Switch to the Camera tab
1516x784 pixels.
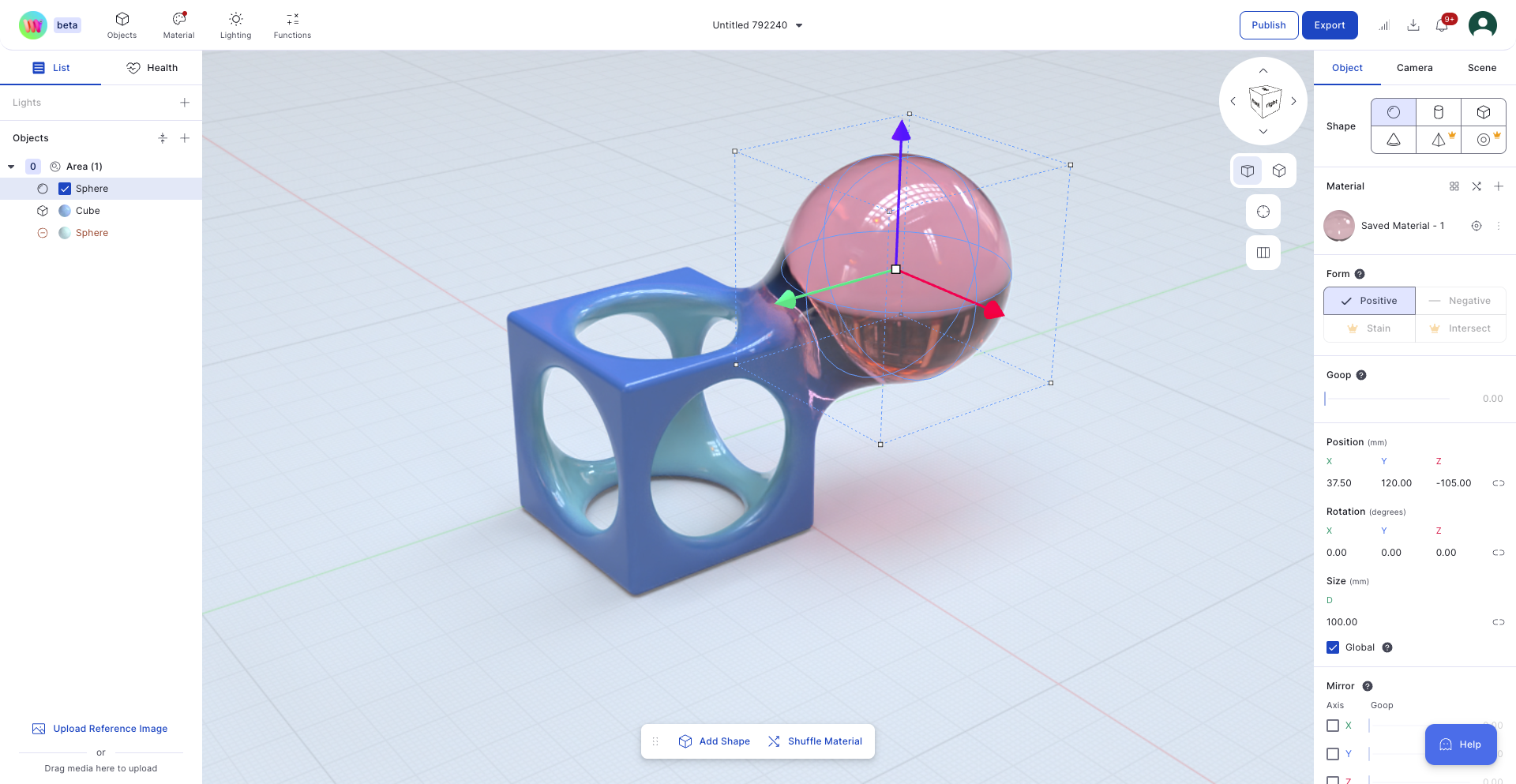click(x=1414, y=68)
